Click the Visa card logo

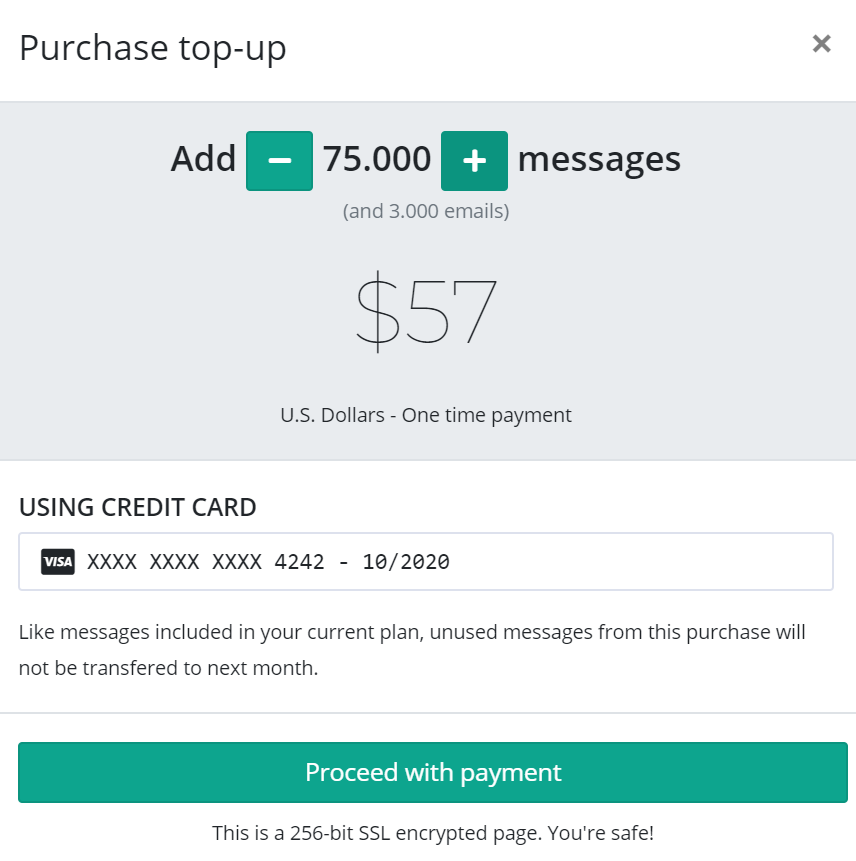(58, 562)
